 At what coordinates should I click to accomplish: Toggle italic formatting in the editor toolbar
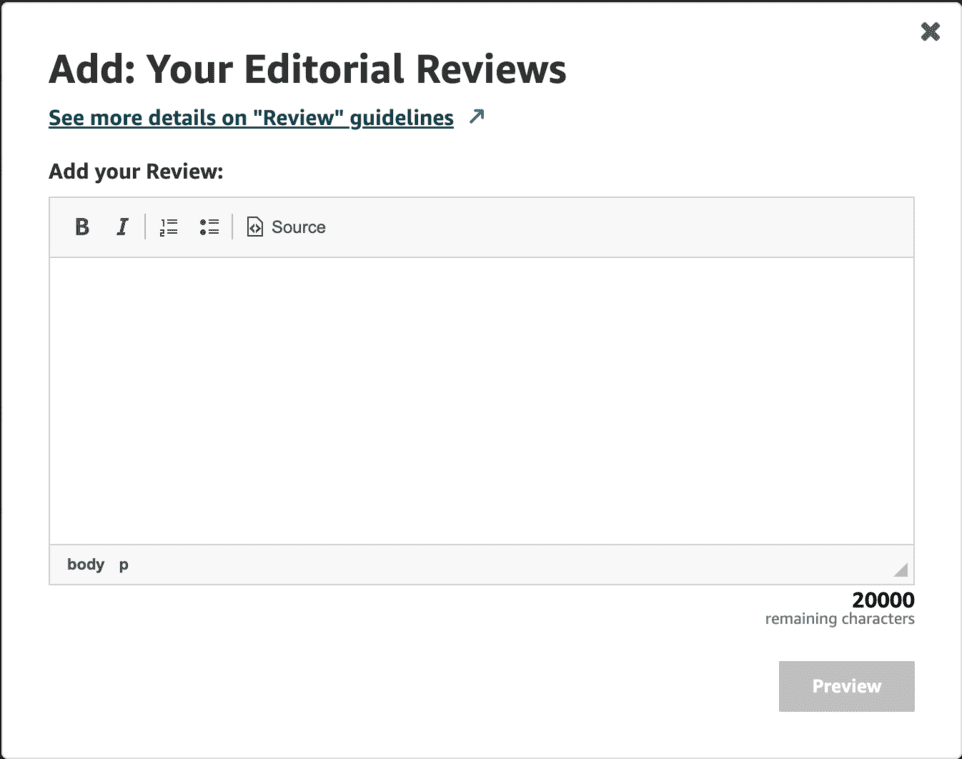122,227
